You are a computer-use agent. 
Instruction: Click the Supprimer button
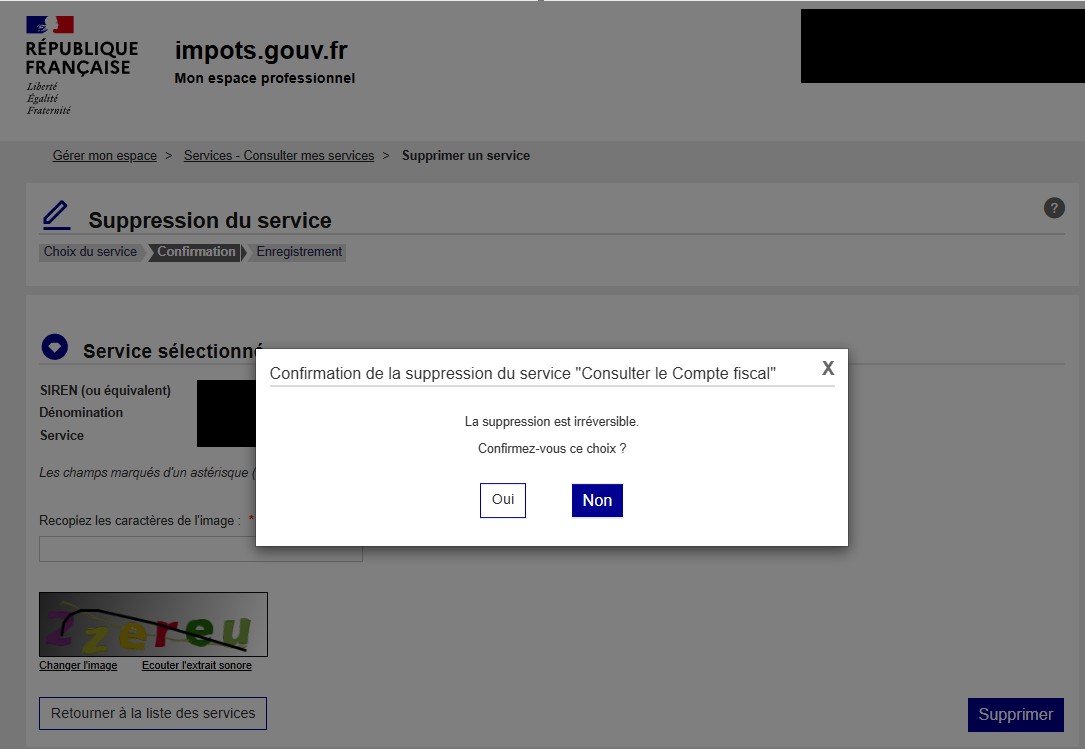1015,714
